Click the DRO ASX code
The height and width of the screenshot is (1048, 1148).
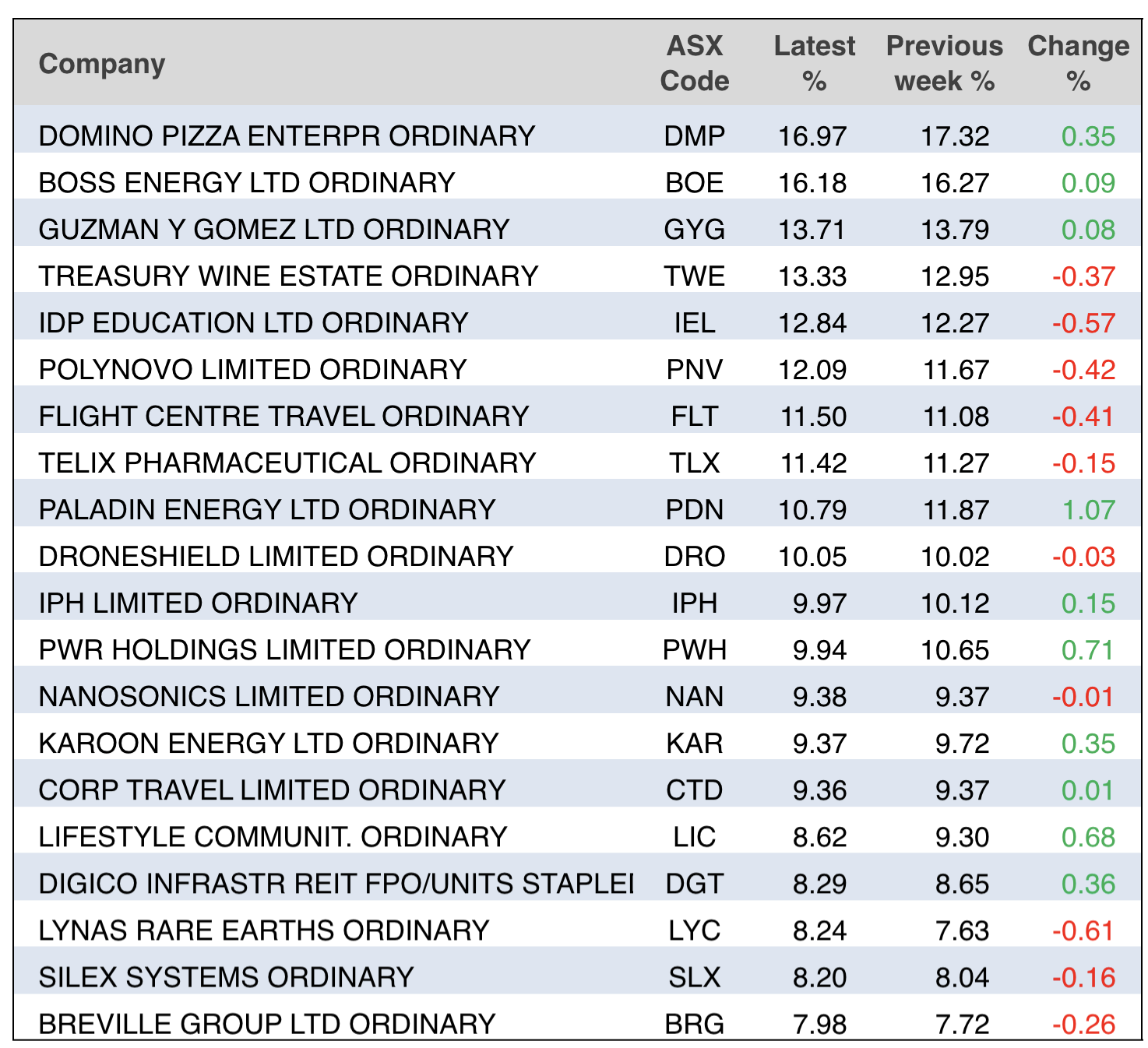point(694,557)
